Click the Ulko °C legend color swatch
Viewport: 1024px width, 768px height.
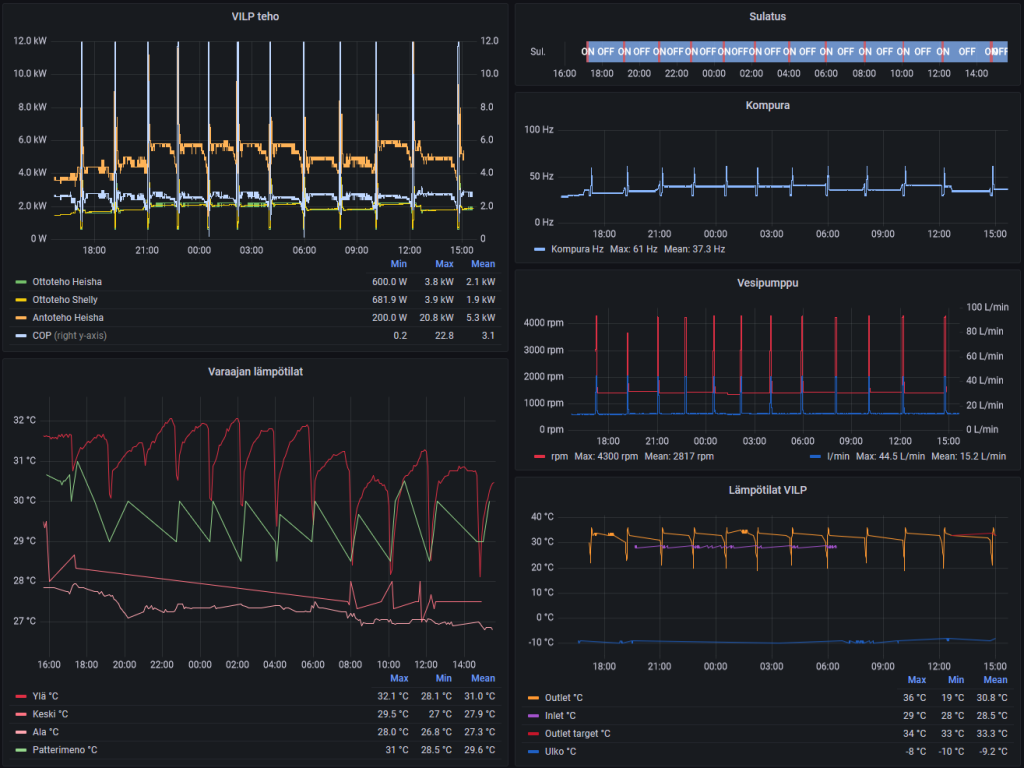533,751
